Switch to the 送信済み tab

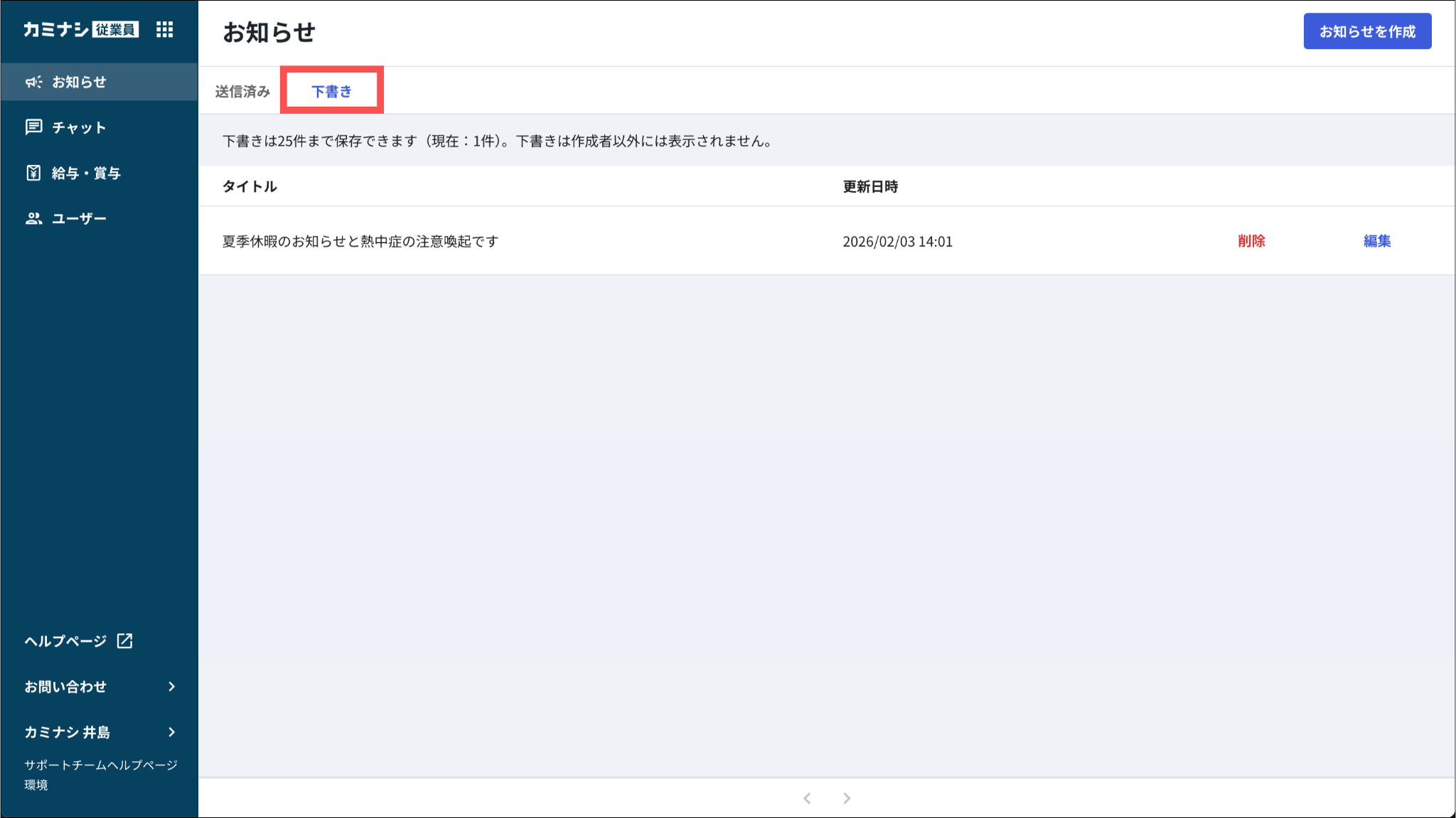pyautogui.click(x=242, y=92)
